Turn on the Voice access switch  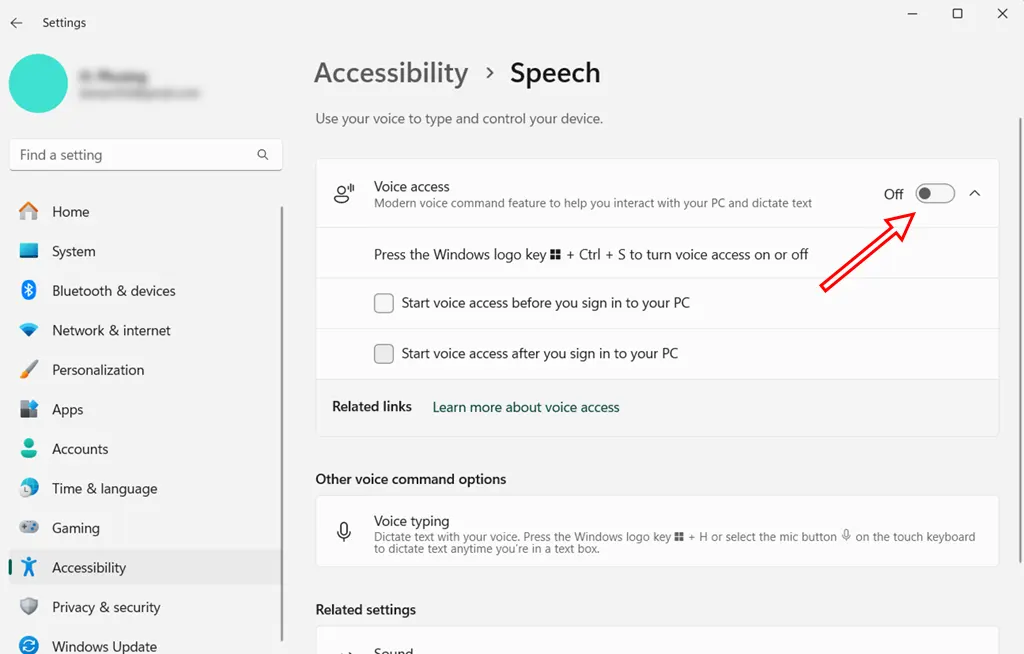935,193
